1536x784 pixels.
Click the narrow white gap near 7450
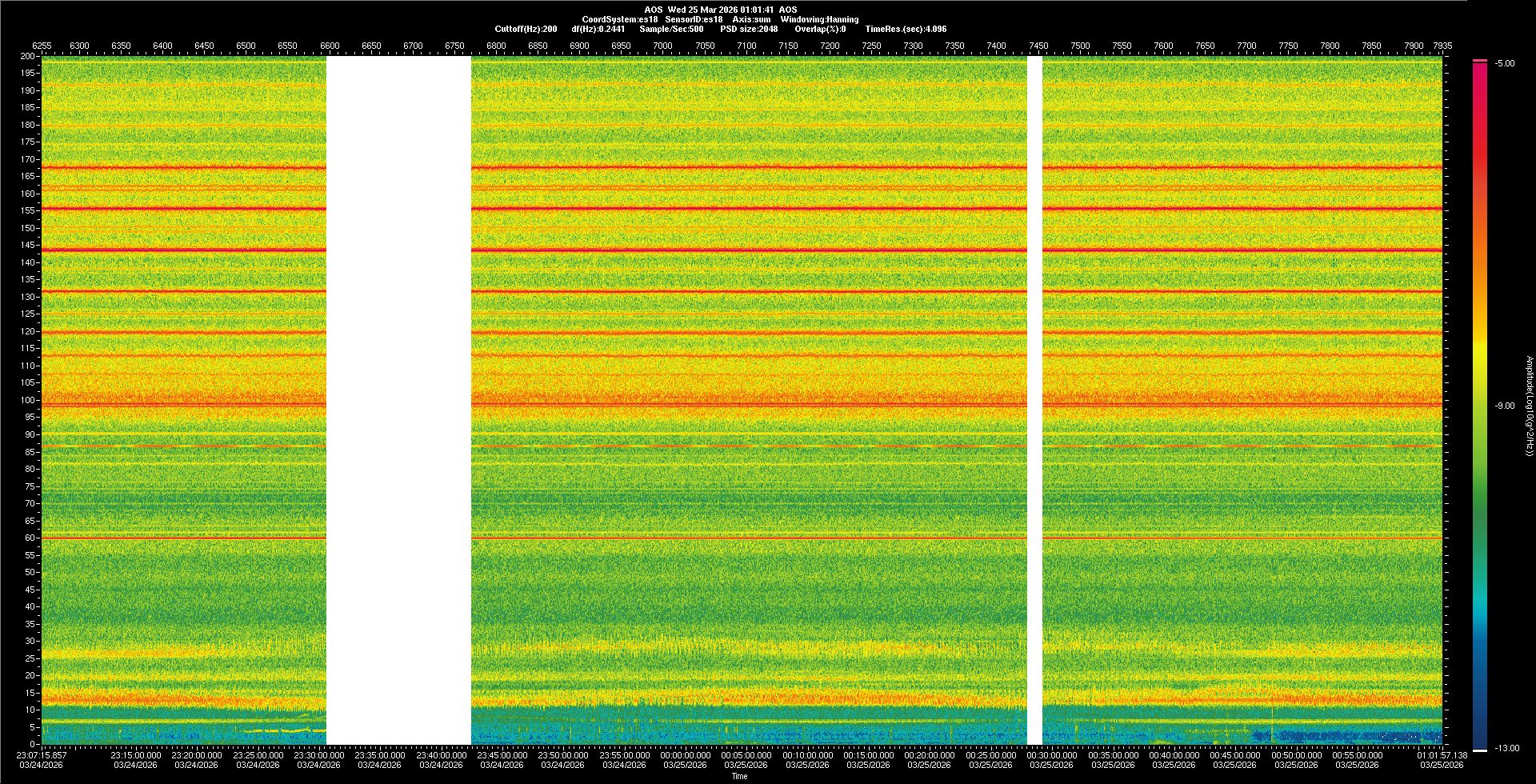pos(1034,400)
